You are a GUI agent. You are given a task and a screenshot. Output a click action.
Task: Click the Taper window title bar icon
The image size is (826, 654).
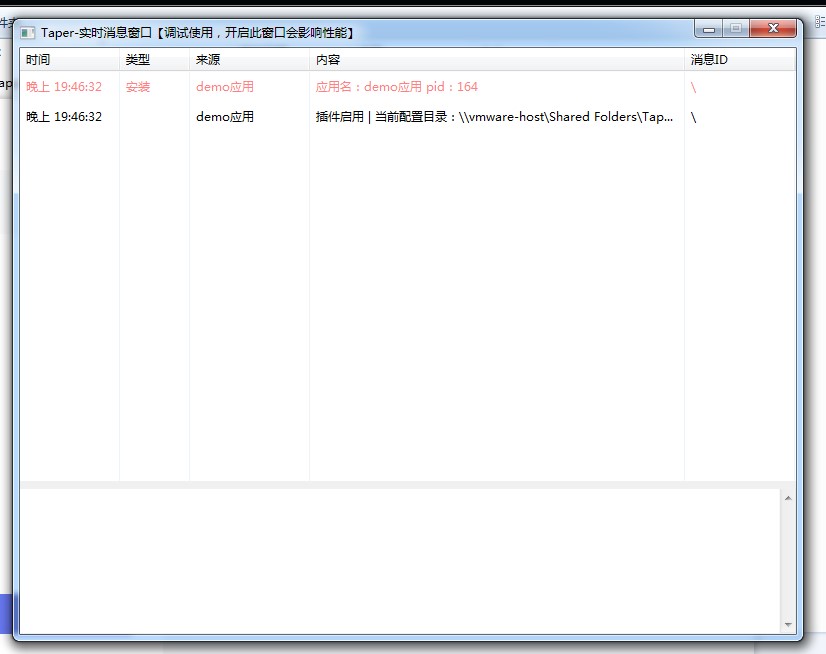[27, 33]
